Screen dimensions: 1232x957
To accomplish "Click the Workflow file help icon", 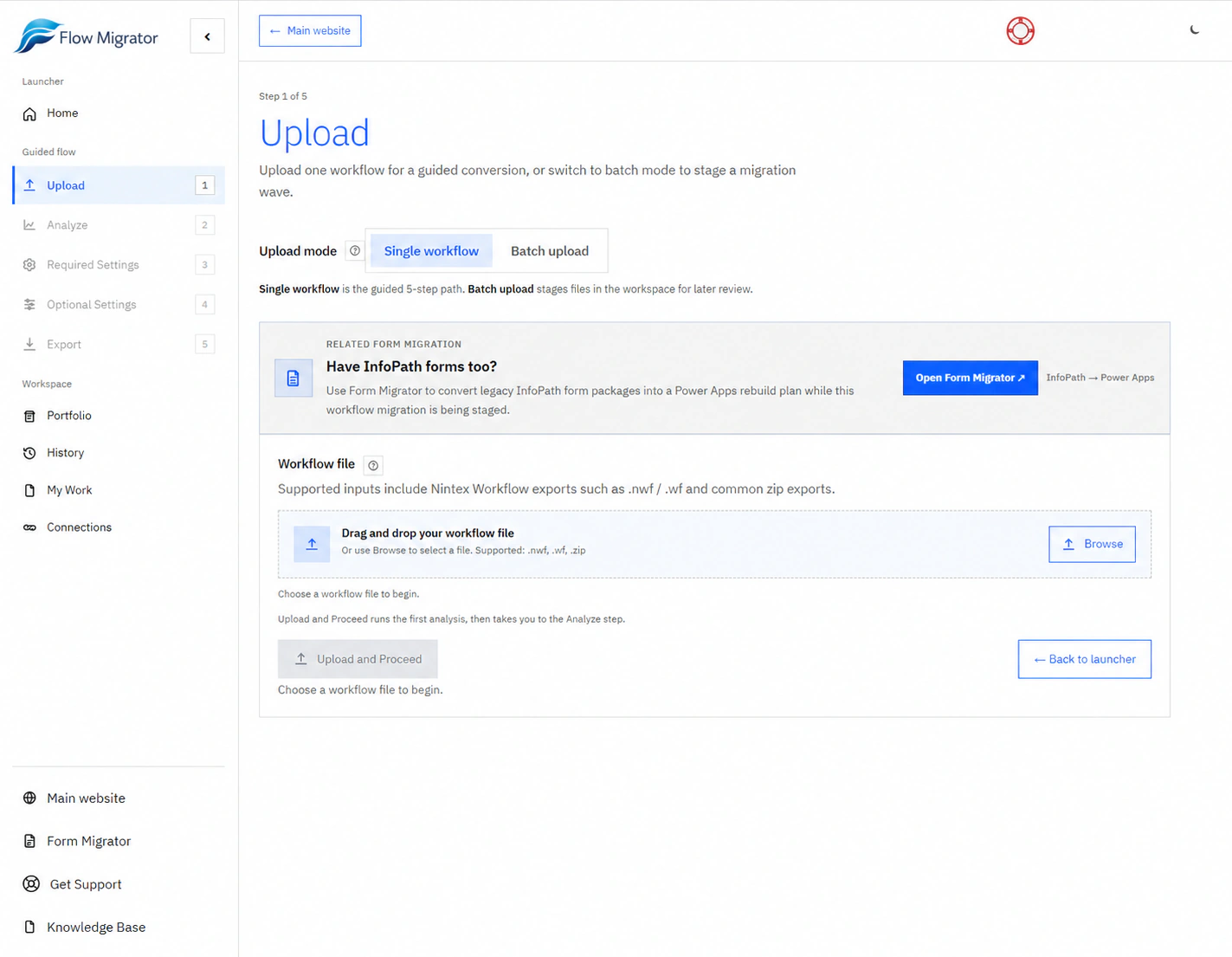I will click(373, 466).
